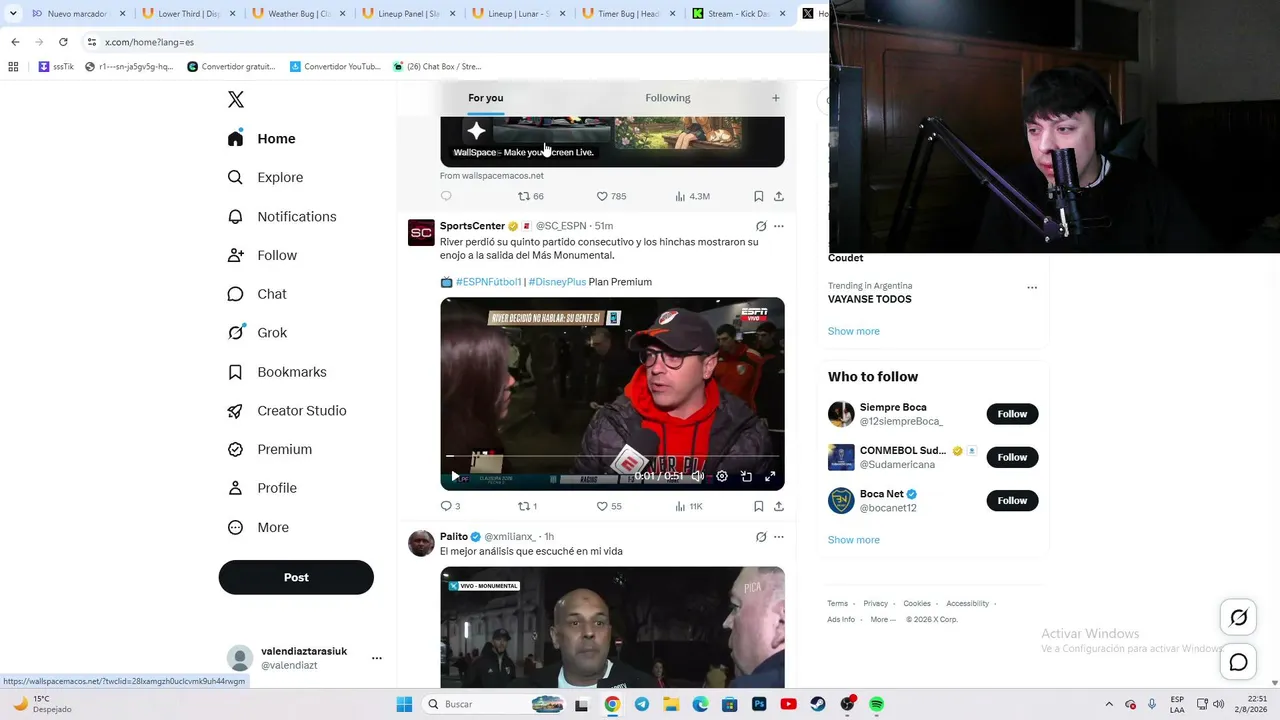This screenshot has width=1280, height=720.
Task: Open Notifications in the X sidebar
Action: pyautogui.click(x=282, y=216)
